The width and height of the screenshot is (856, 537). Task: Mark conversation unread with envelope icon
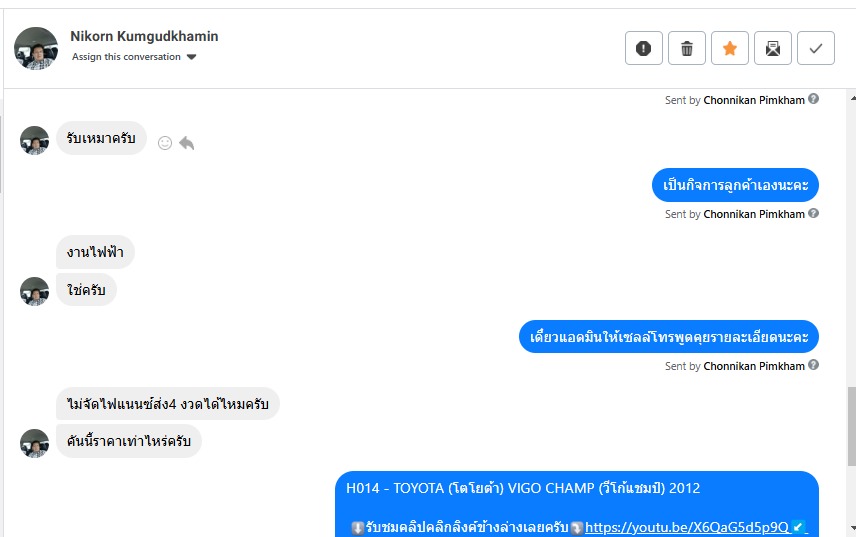click(x=773, y=49)
